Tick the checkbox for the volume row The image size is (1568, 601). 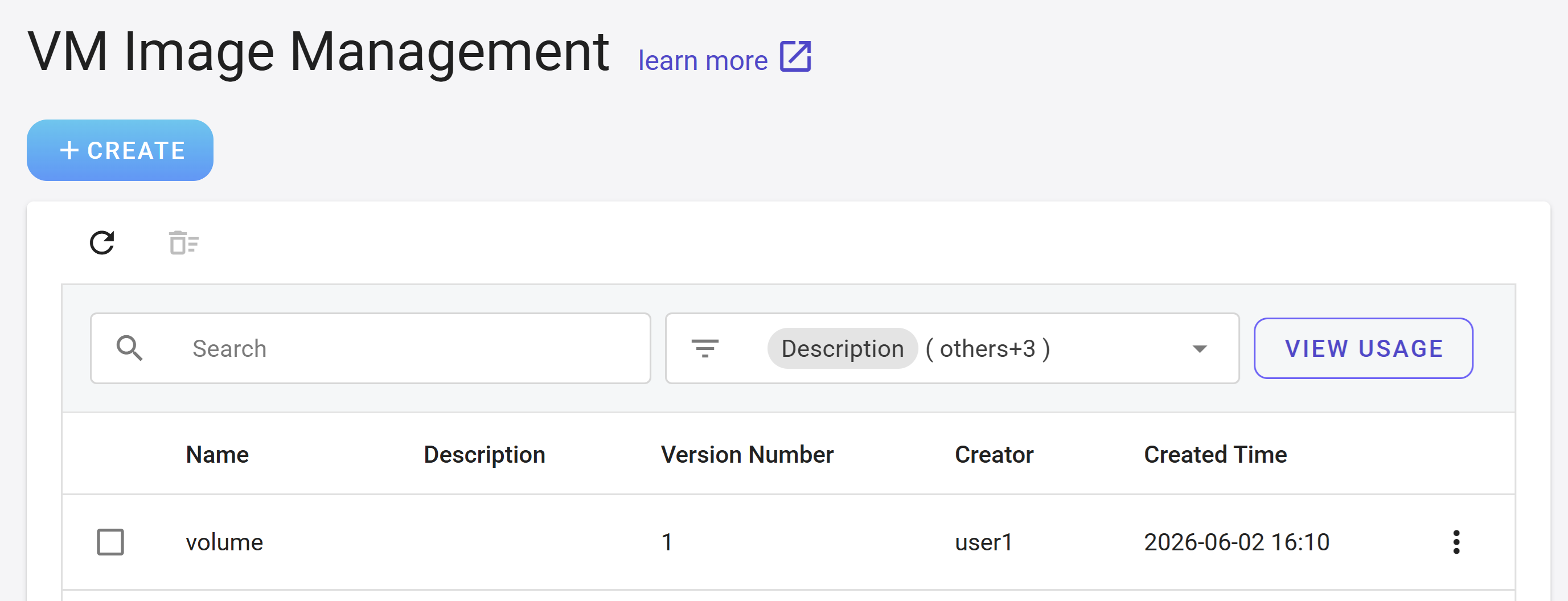[x=110, y=542]
